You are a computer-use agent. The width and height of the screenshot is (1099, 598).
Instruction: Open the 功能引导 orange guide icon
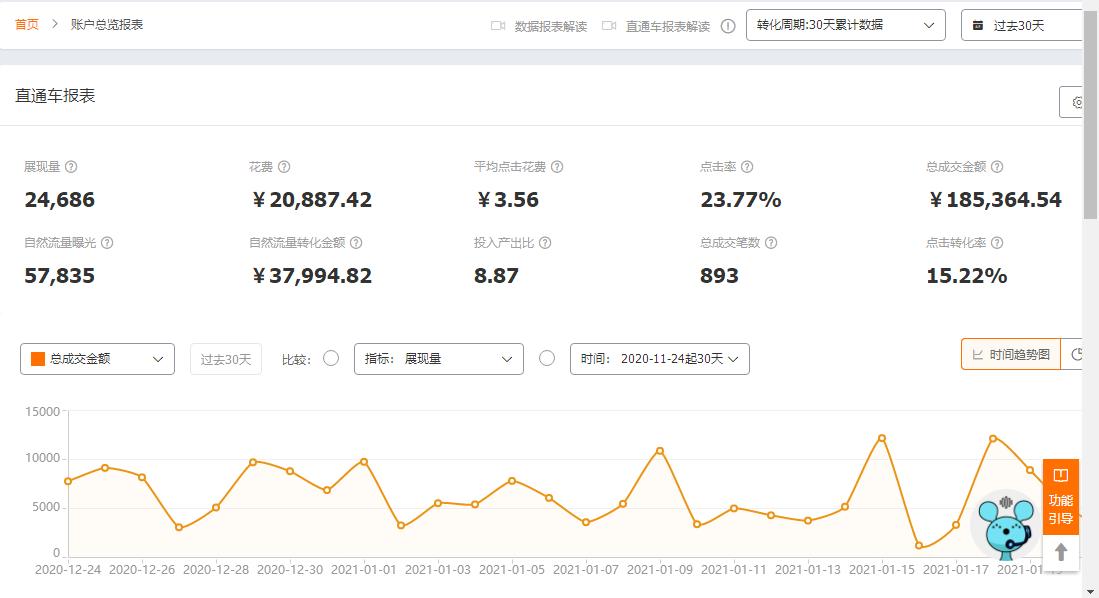[1061, 496]
